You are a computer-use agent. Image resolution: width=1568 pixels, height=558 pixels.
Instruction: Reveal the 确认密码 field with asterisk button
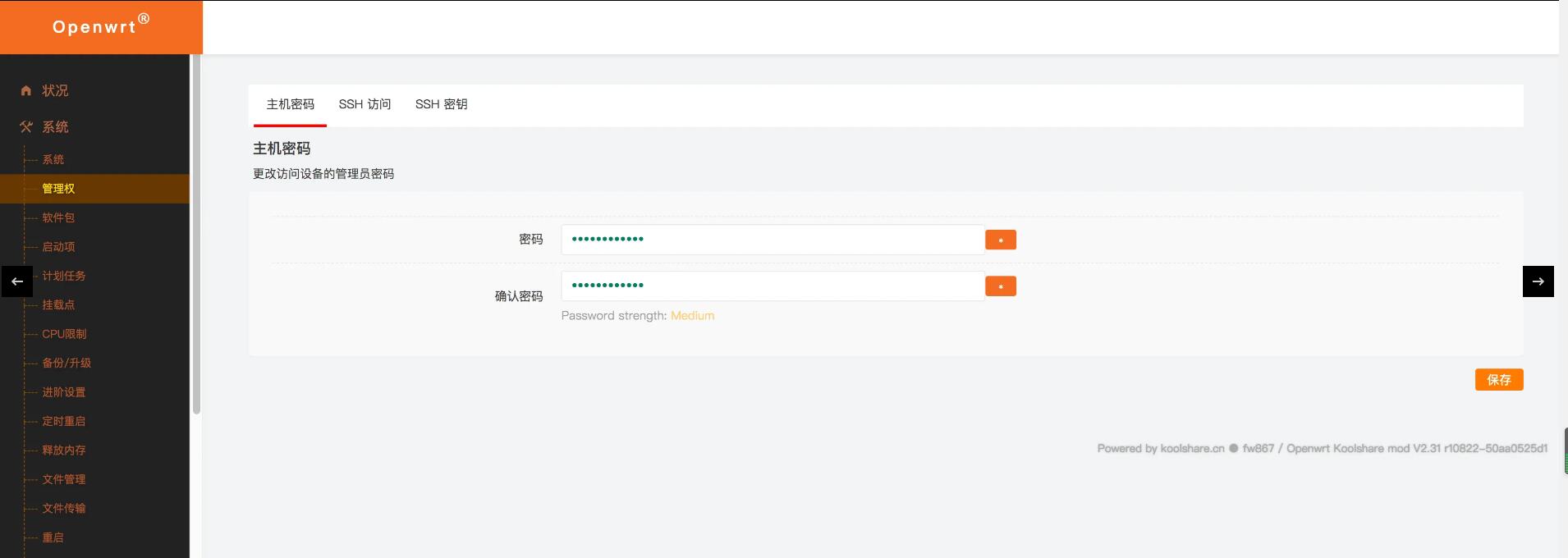click(x=1000, y=286)
